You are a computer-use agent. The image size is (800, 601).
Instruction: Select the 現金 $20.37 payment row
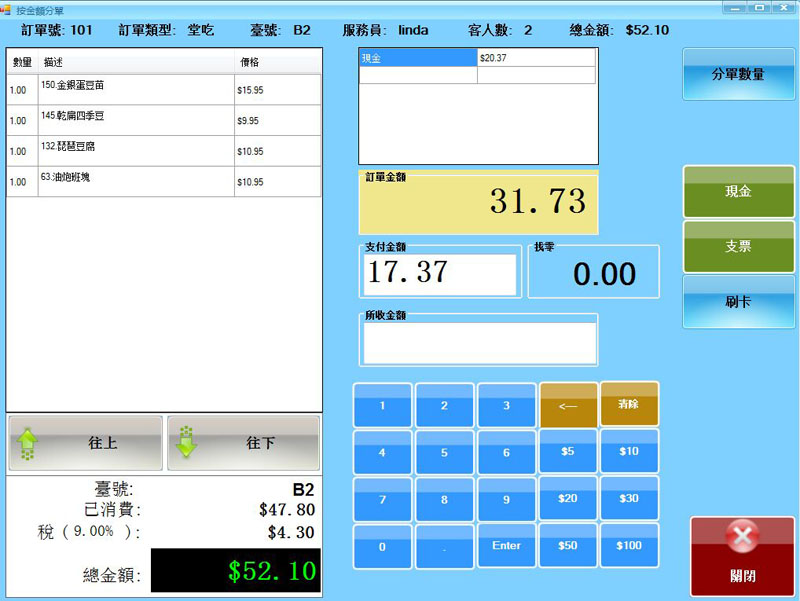[477, 58]
